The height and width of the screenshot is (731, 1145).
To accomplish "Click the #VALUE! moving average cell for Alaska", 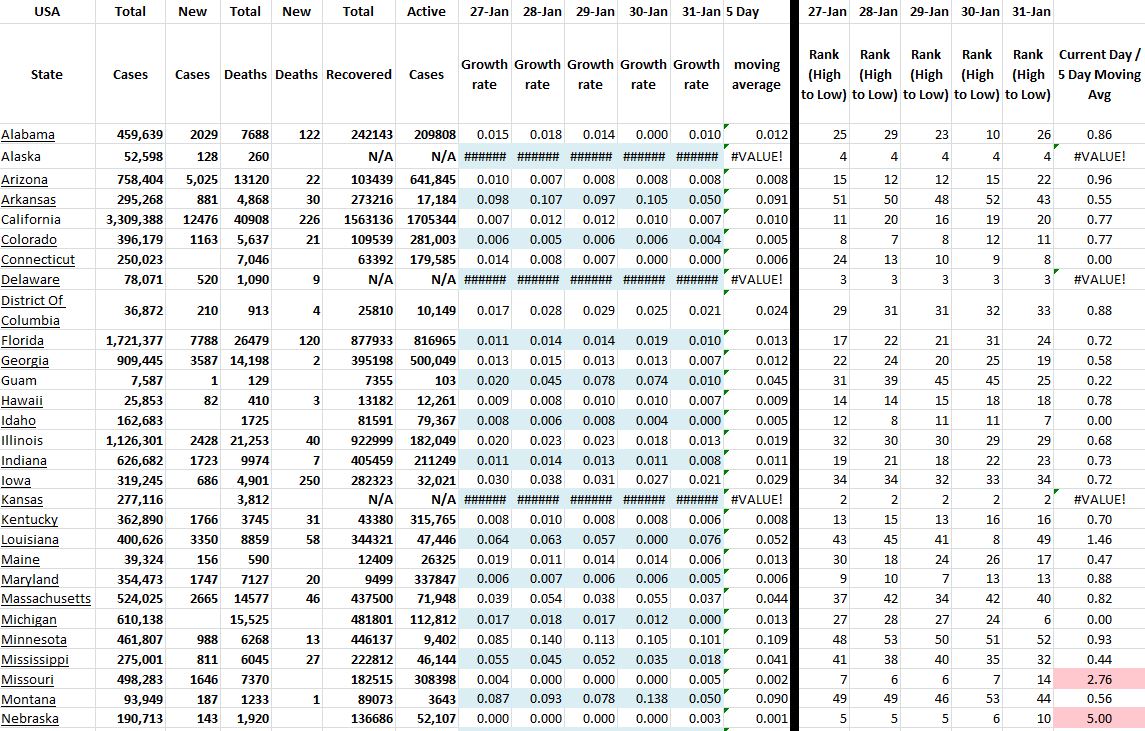I will pyautogui.click(x=756, y=156).
